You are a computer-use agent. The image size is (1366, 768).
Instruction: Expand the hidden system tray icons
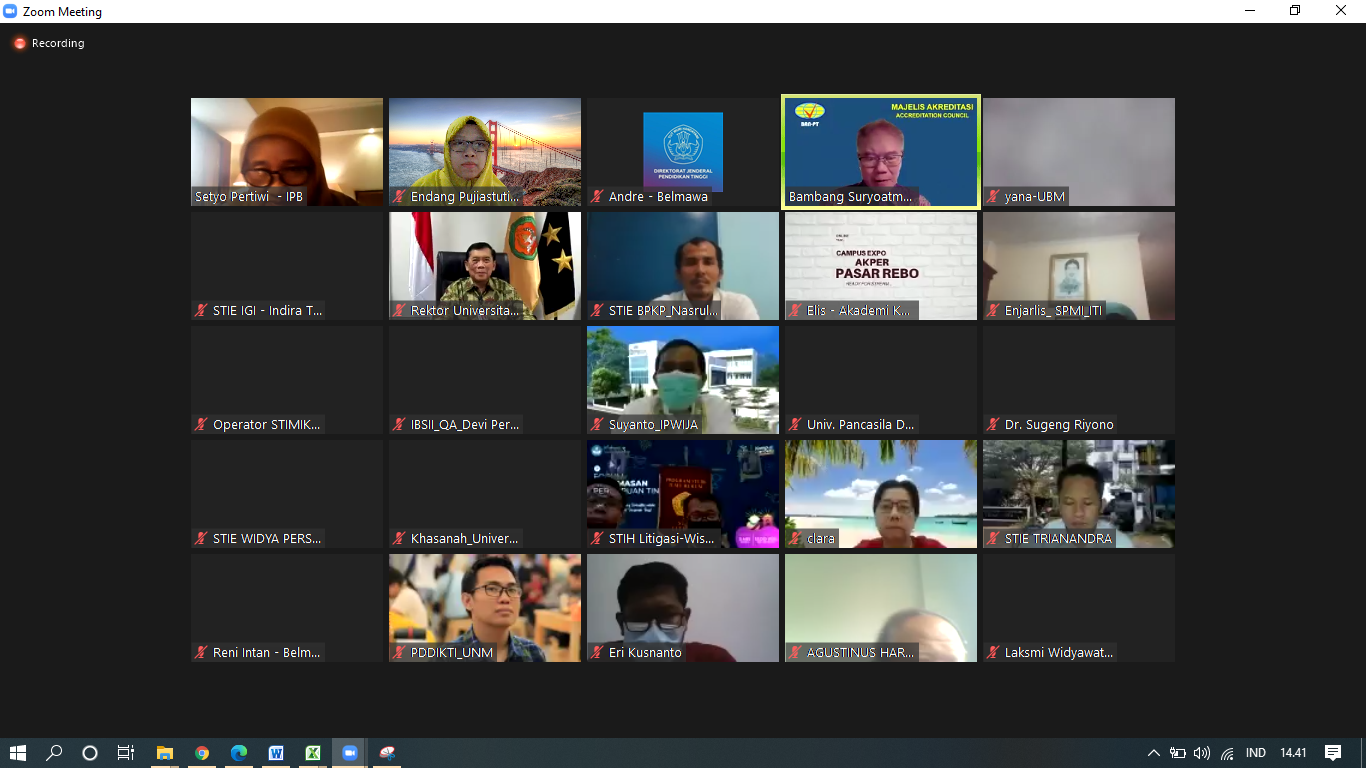click(x=1153, y=753)
